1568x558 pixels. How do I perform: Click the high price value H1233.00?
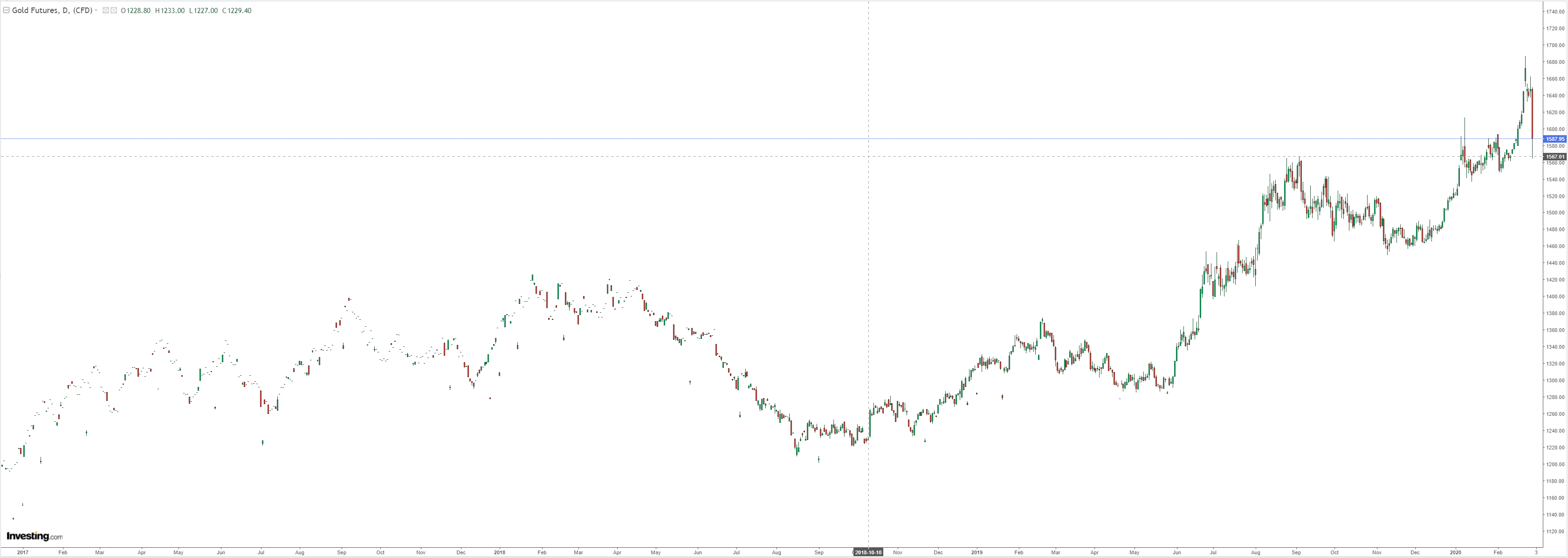coord(170,10)
